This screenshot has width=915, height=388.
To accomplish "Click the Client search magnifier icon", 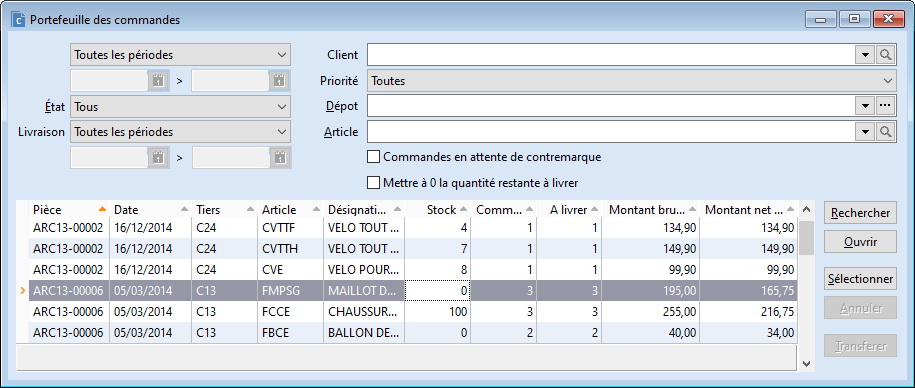I will click(x=886, y=55).
